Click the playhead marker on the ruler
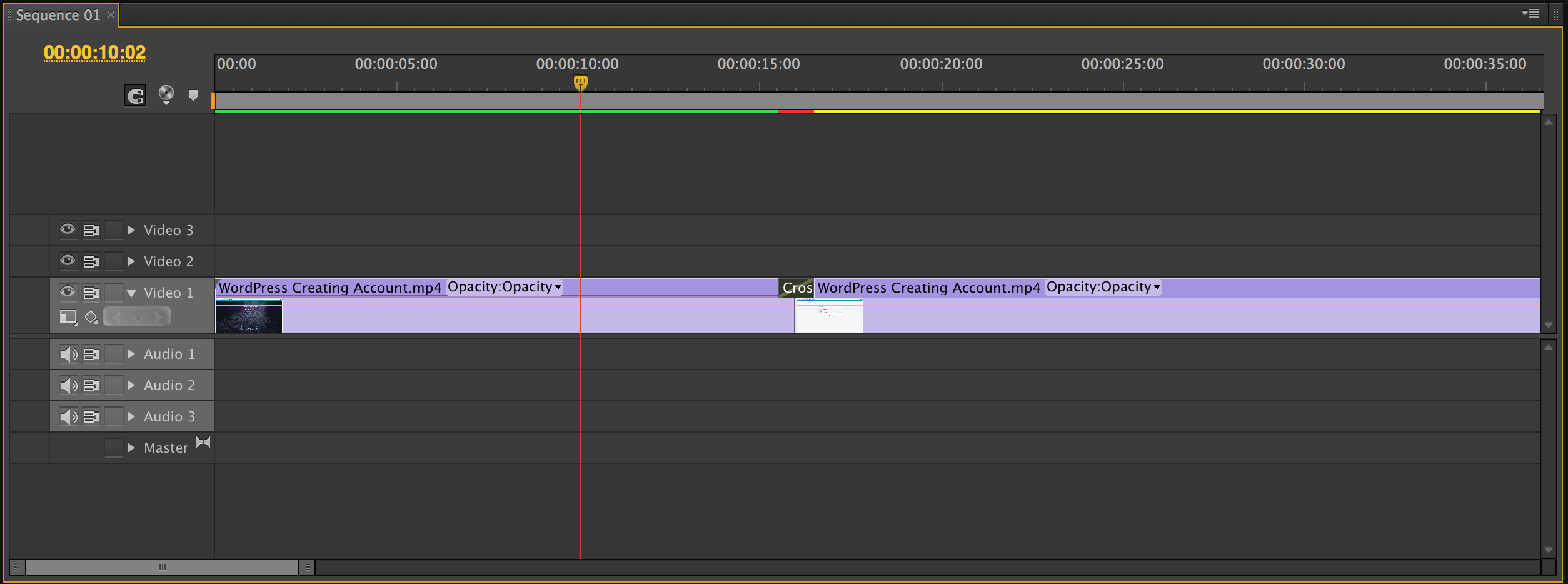This screenshot has width=1568, height=584. (581, 83)
